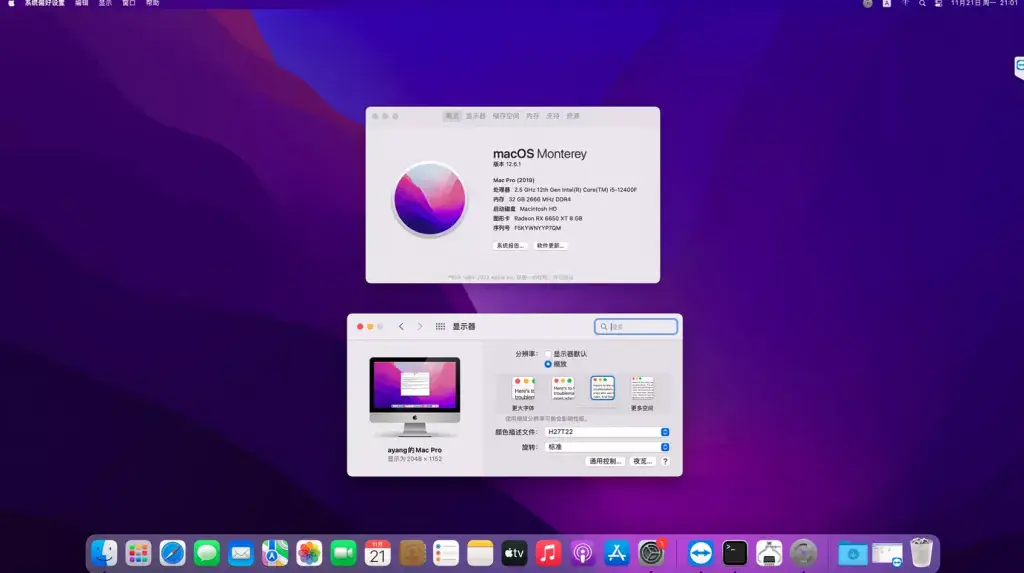Click the 系统报告 button
Viewport: 1024px width, 573px height.
(x=509, y=246)
